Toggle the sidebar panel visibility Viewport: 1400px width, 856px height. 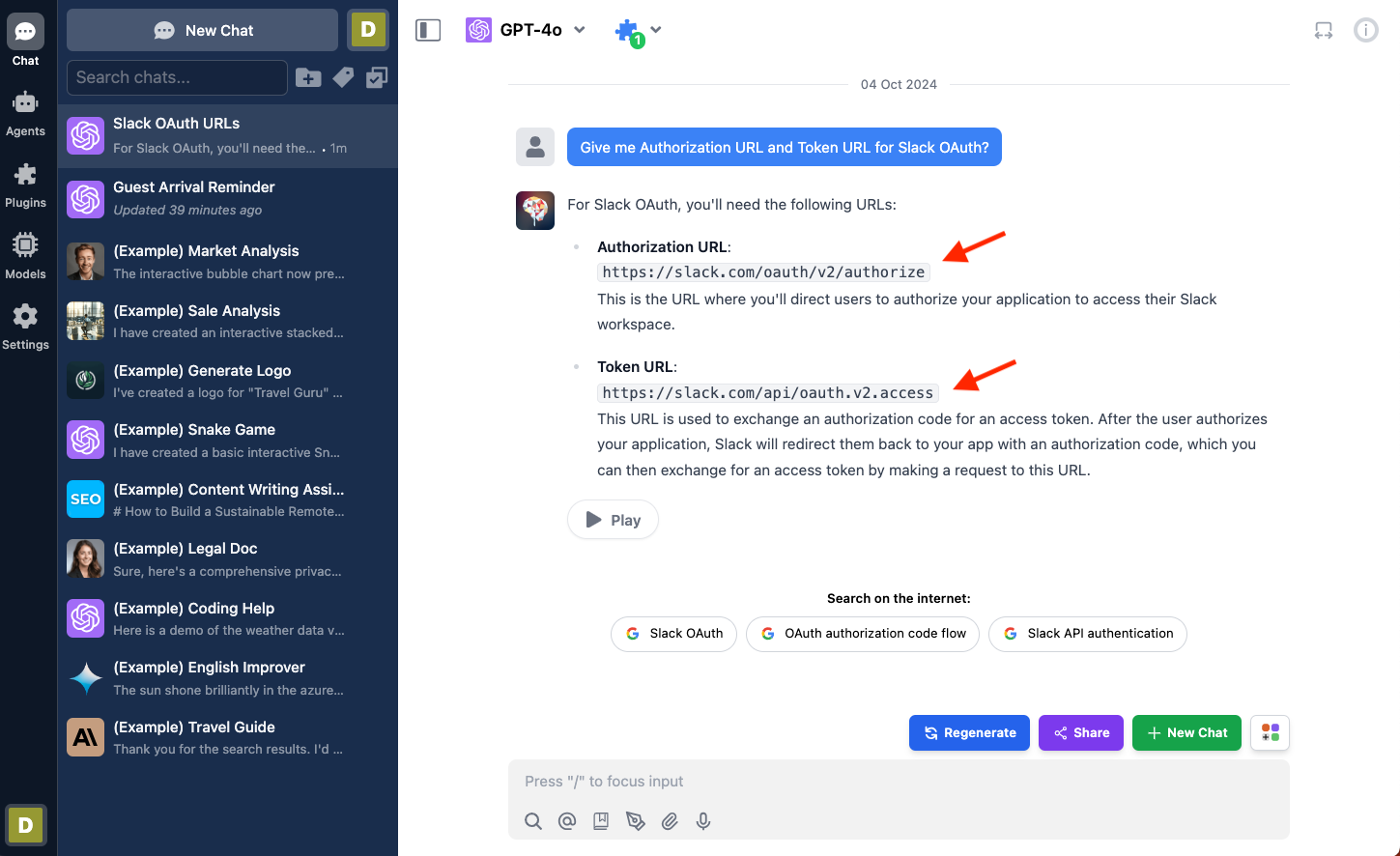click(428, 30)
